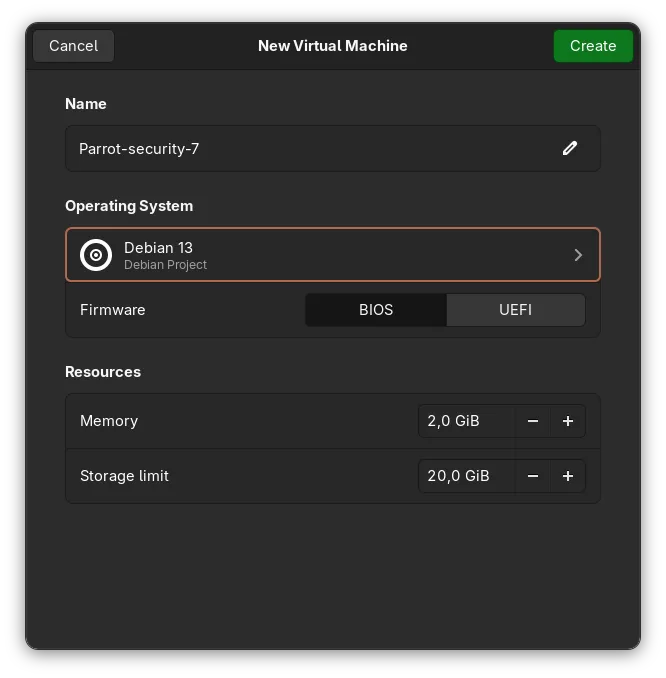Screen dimensions: 666x678
Task: Click the Firmware row label
Action: pyautogui.click(x=112, y=310)
